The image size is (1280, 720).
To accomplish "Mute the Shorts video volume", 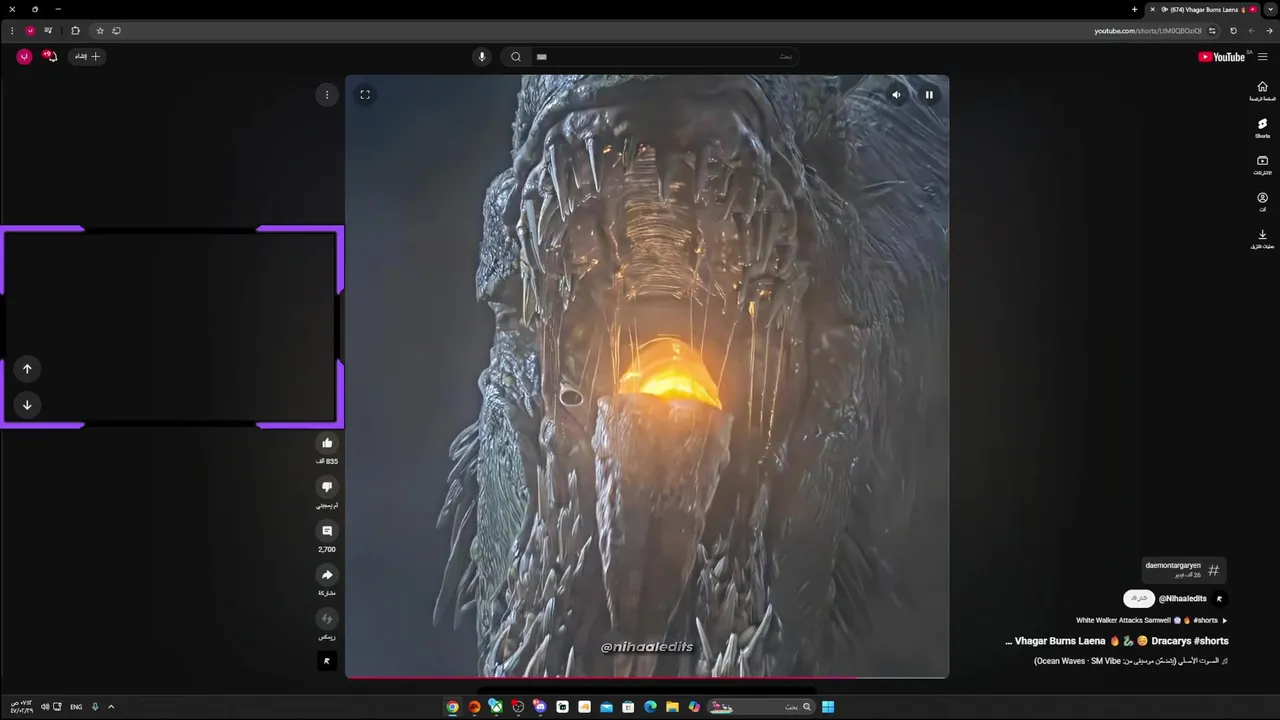I will (896, 95).
